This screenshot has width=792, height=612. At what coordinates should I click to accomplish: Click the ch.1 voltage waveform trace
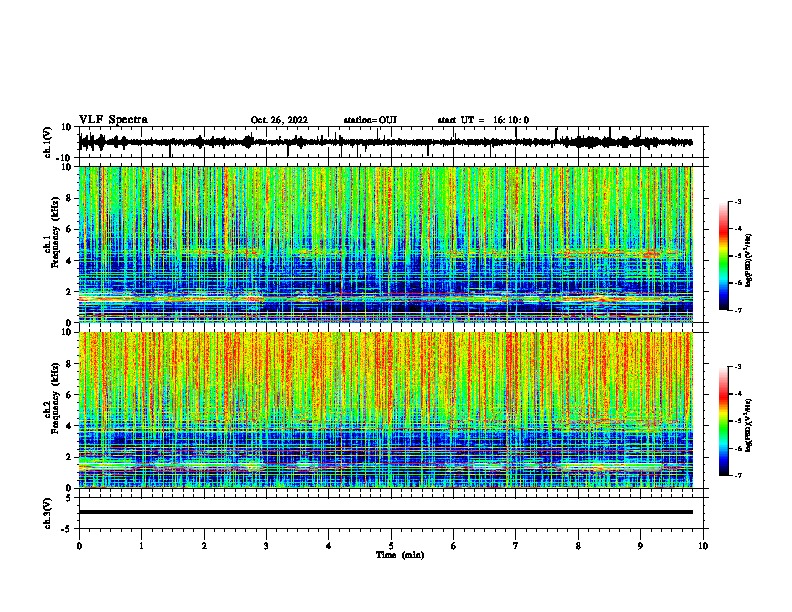[x=385, y=142]
